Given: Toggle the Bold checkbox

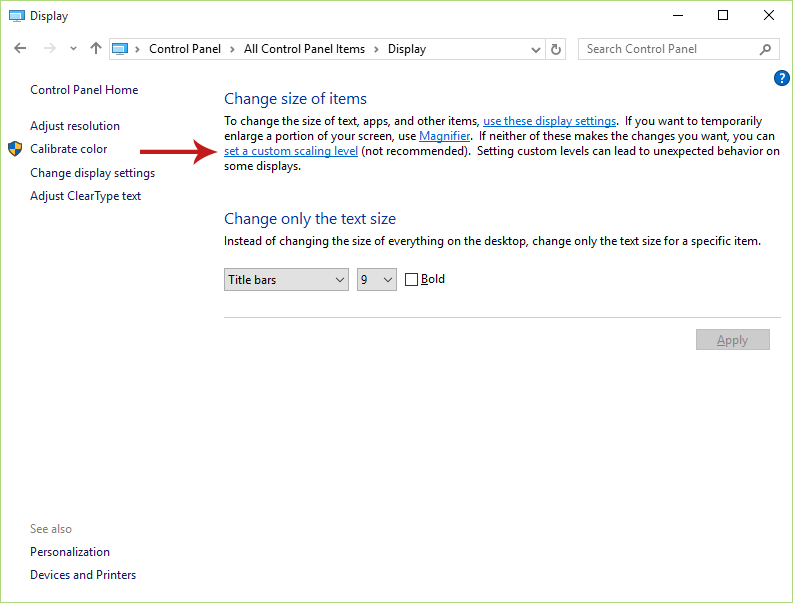Looking at the screenshot, I should [411, 279].
